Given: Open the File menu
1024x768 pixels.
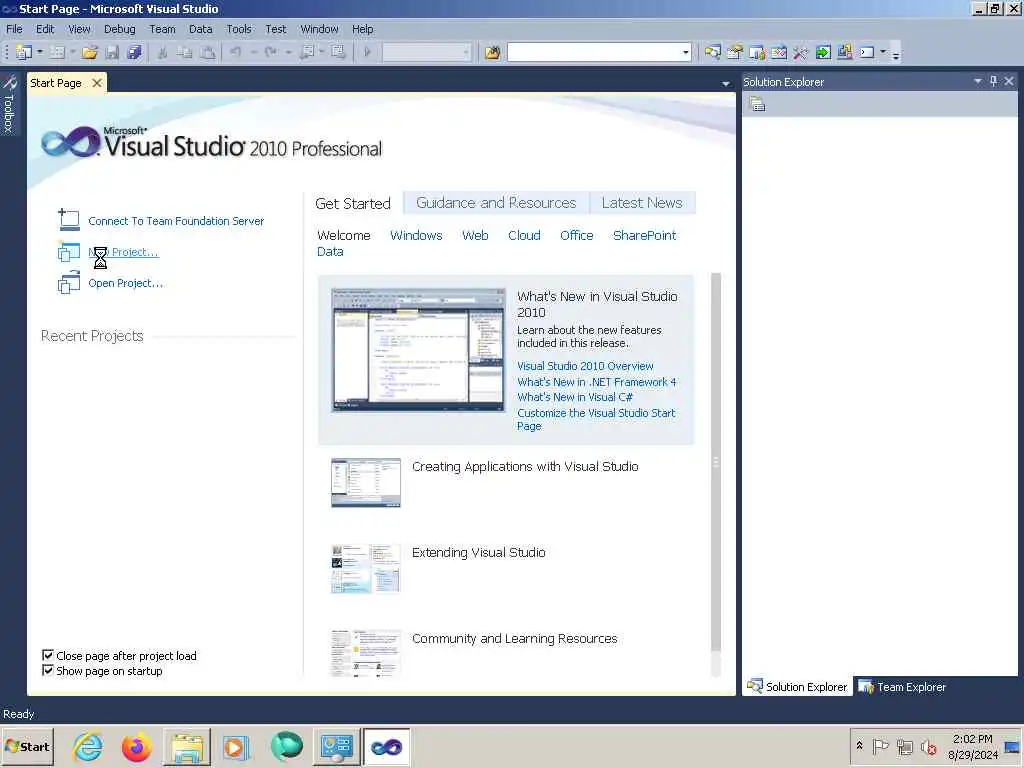Looking at the screenshot, I should 14,29.
